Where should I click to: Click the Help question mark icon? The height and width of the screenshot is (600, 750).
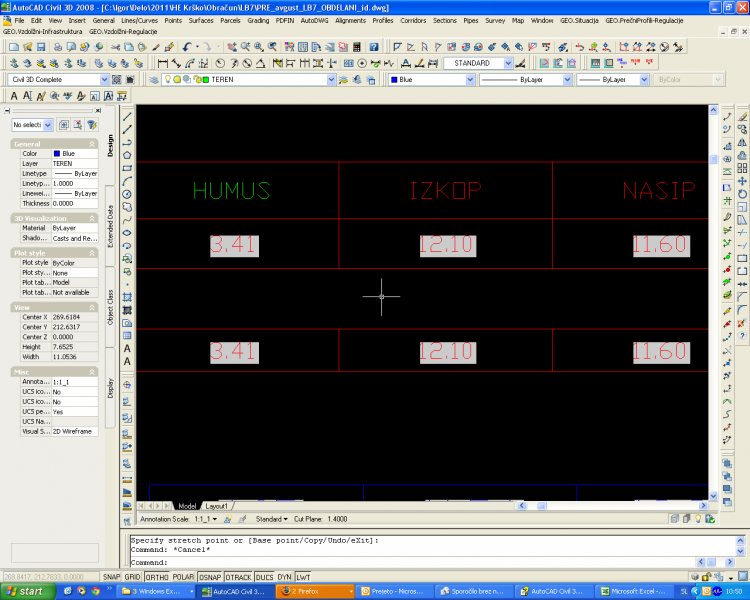point(374,47)
